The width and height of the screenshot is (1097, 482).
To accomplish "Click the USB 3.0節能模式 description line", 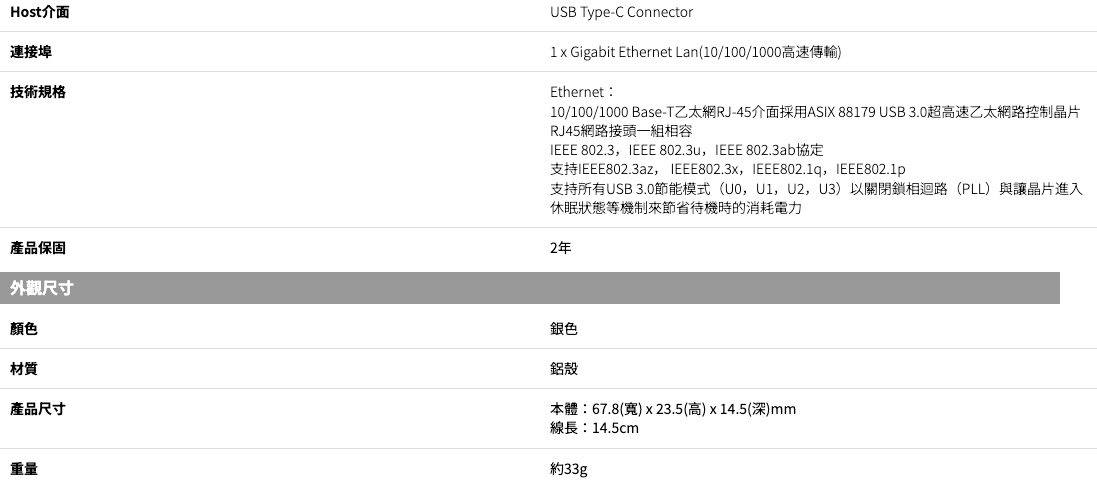I will (x=815, y=188).
